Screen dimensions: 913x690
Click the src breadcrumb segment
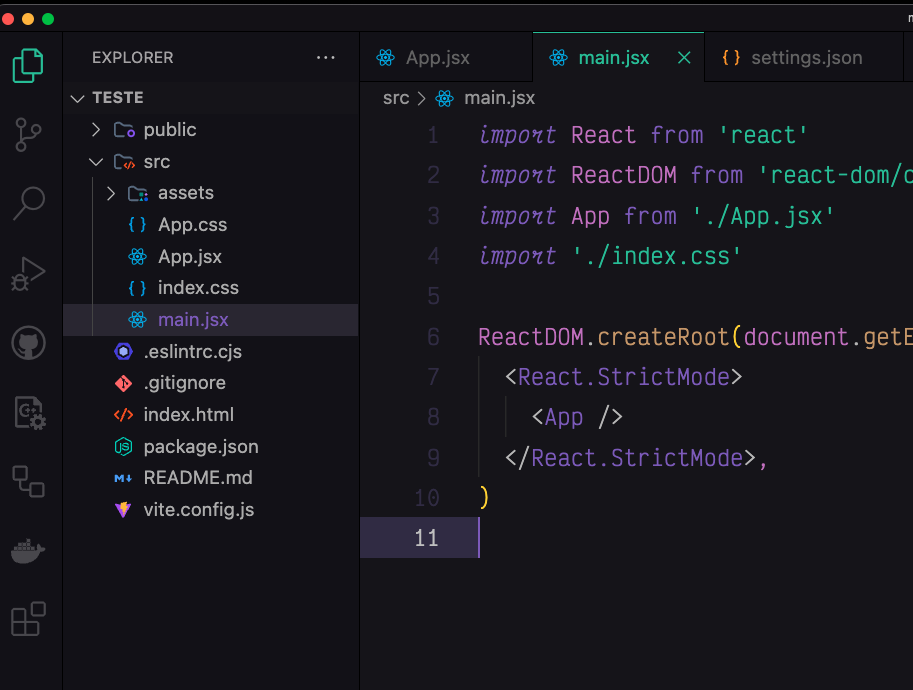[x=396, y=98]
